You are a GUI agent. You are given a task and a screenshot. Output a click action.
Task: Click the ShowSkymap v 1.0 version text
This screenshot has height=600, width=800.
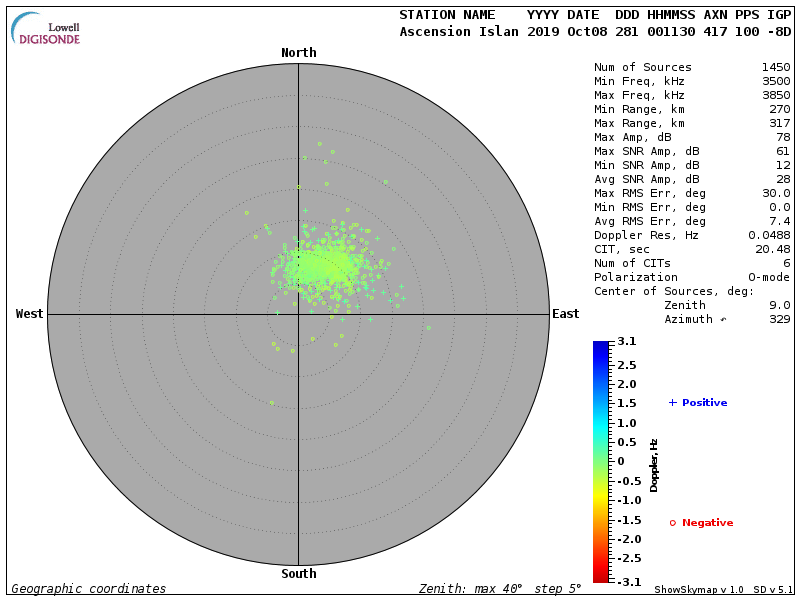pyautogui.click(x=699, y=590)
